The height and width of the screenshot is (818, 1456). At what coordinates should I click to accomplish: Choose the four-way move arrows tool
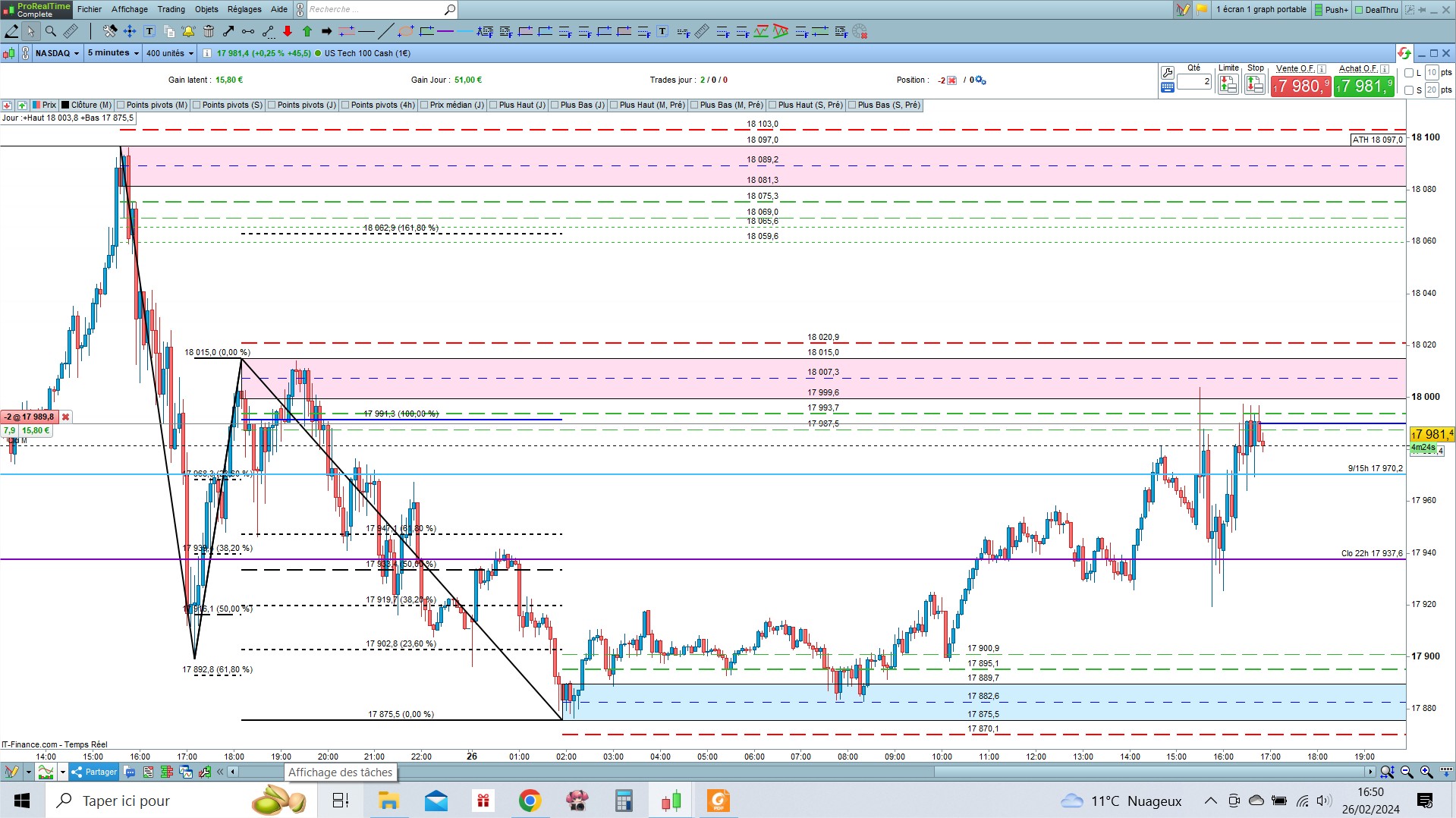click(130, 31)
